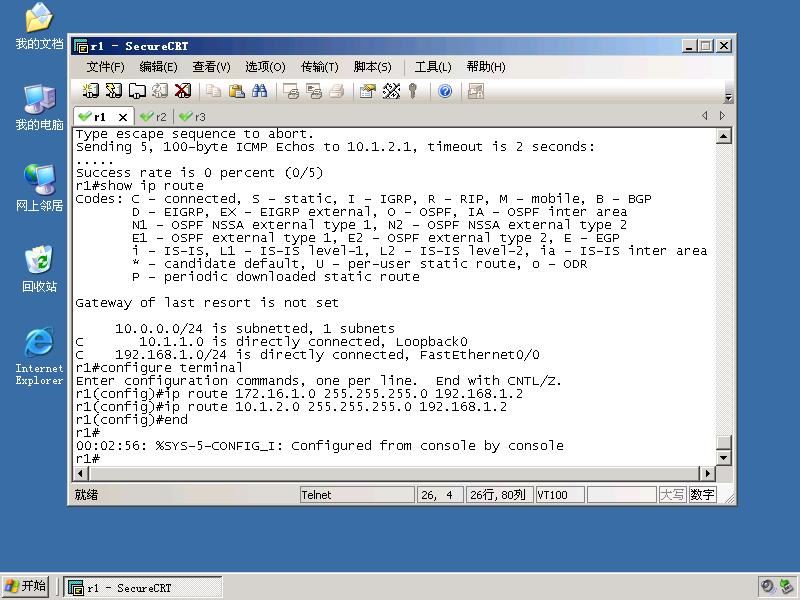The height and width of the screenshot is (600, 800).
Task: Open the 传输(T) menu
Action: pos(319,67)
